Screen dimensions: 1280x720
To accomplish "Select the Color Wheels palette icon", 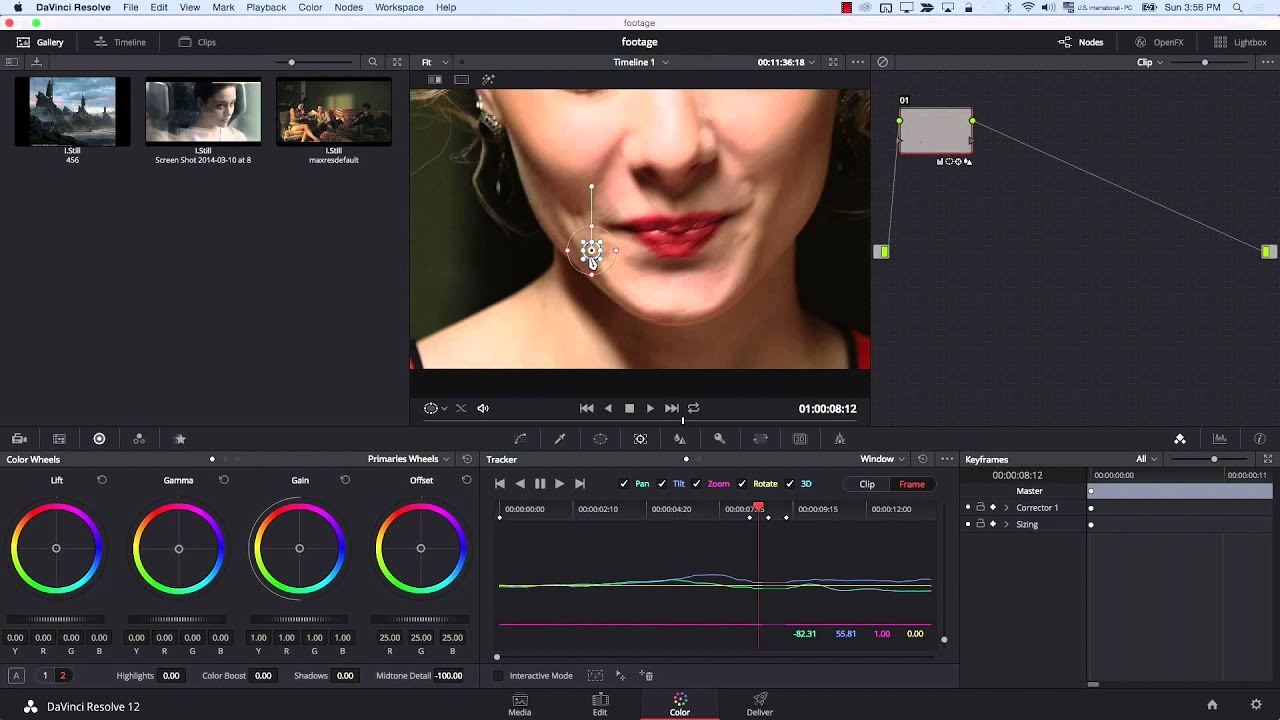I will pyautogui.click(x=99, y=439).
